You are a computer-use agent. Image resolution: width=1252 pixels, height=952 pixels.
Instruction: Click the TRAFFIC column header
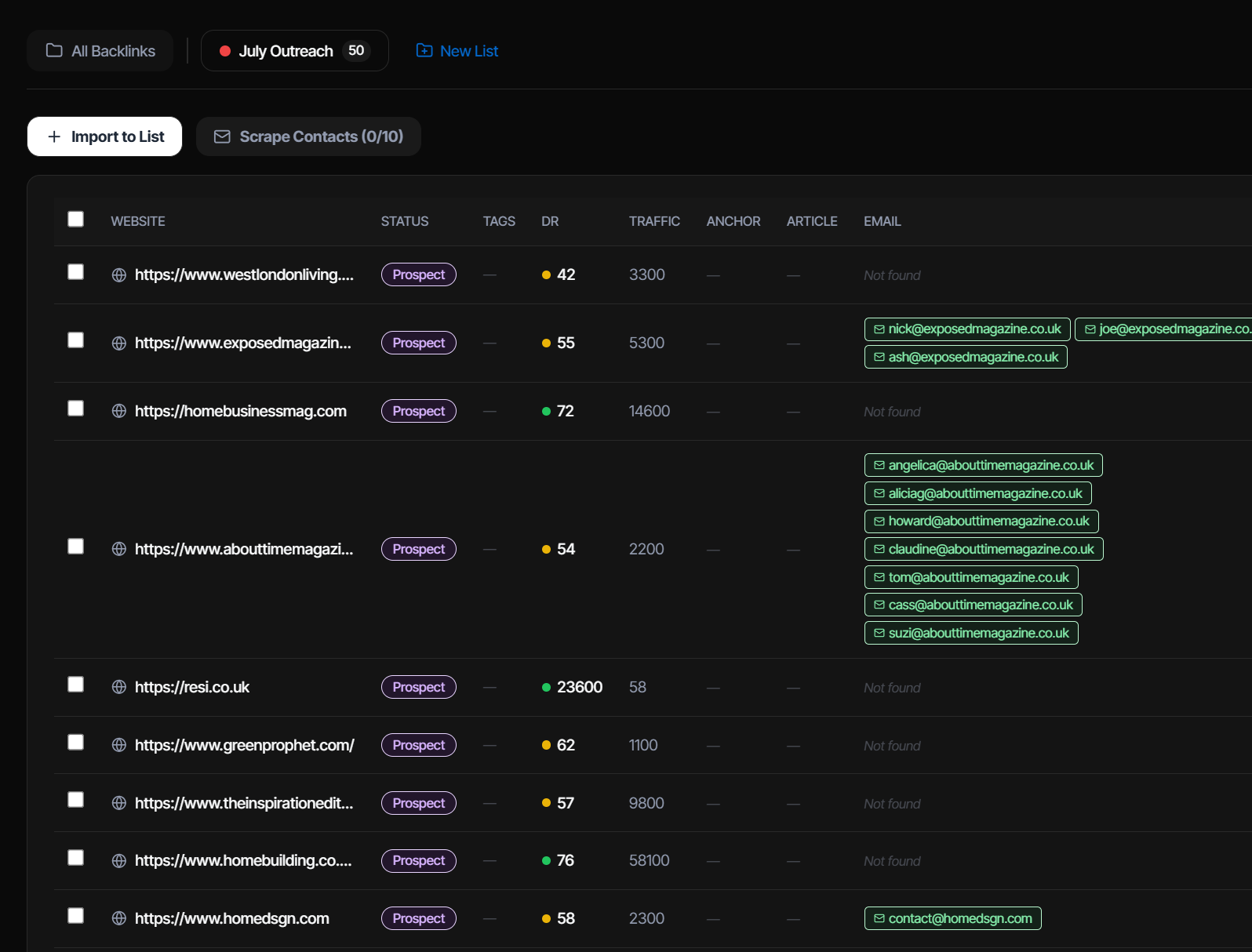coord(654,221)
